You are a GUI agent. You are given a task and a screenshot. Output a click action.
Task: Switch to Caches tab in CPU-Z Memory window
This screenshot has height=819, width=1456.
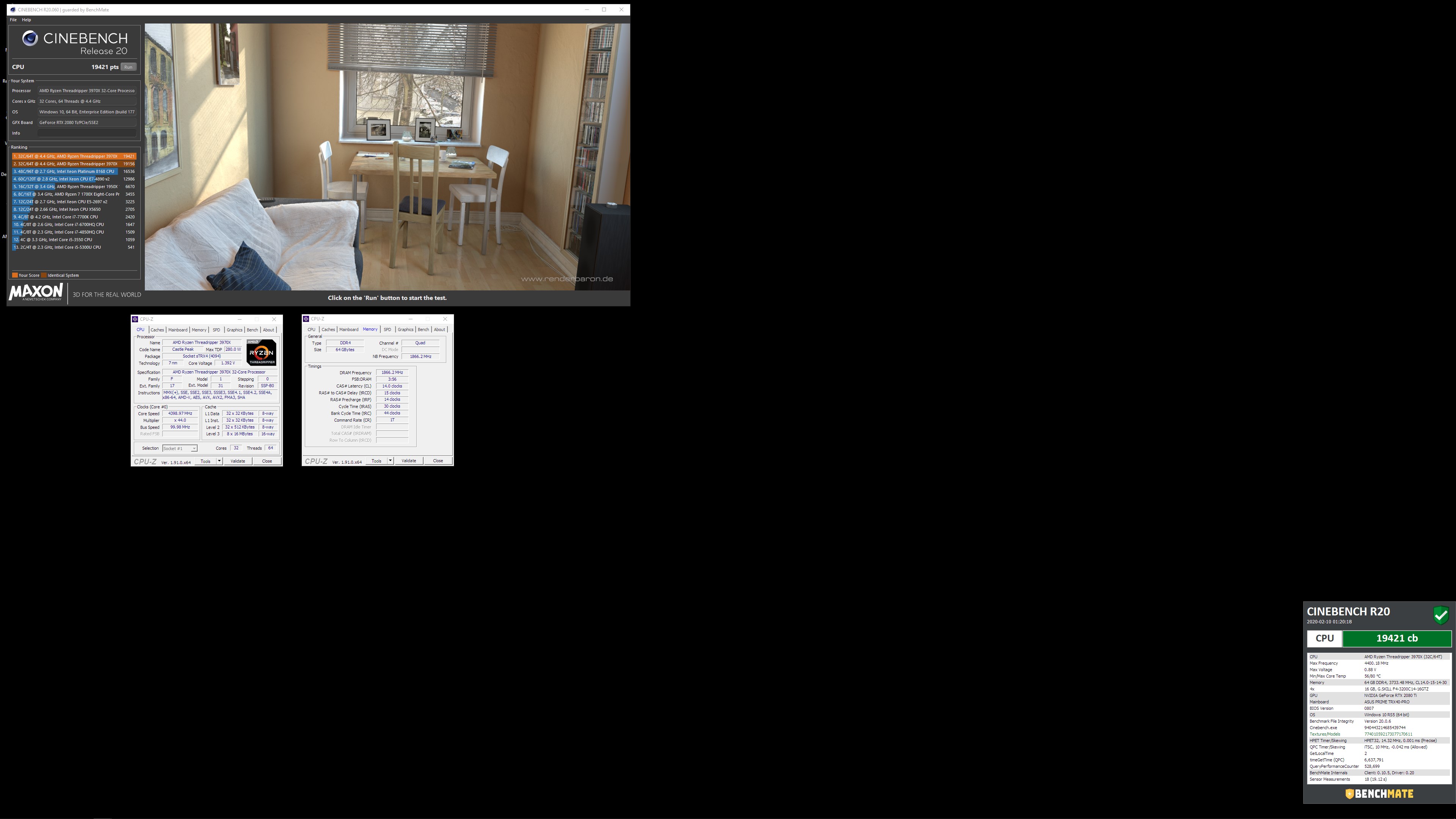click(328, 329)
